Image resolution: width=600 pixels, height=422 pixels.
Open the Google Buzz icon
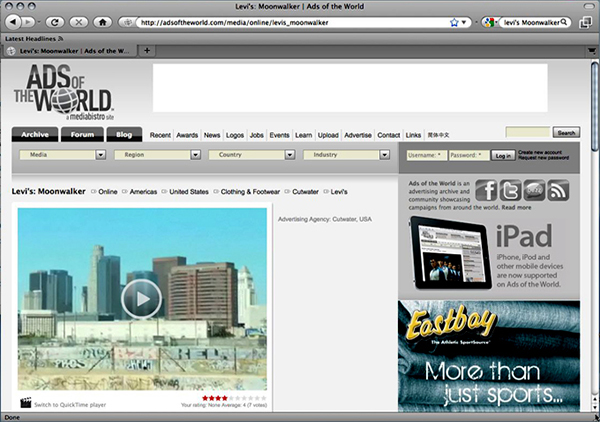click(534, 190)
